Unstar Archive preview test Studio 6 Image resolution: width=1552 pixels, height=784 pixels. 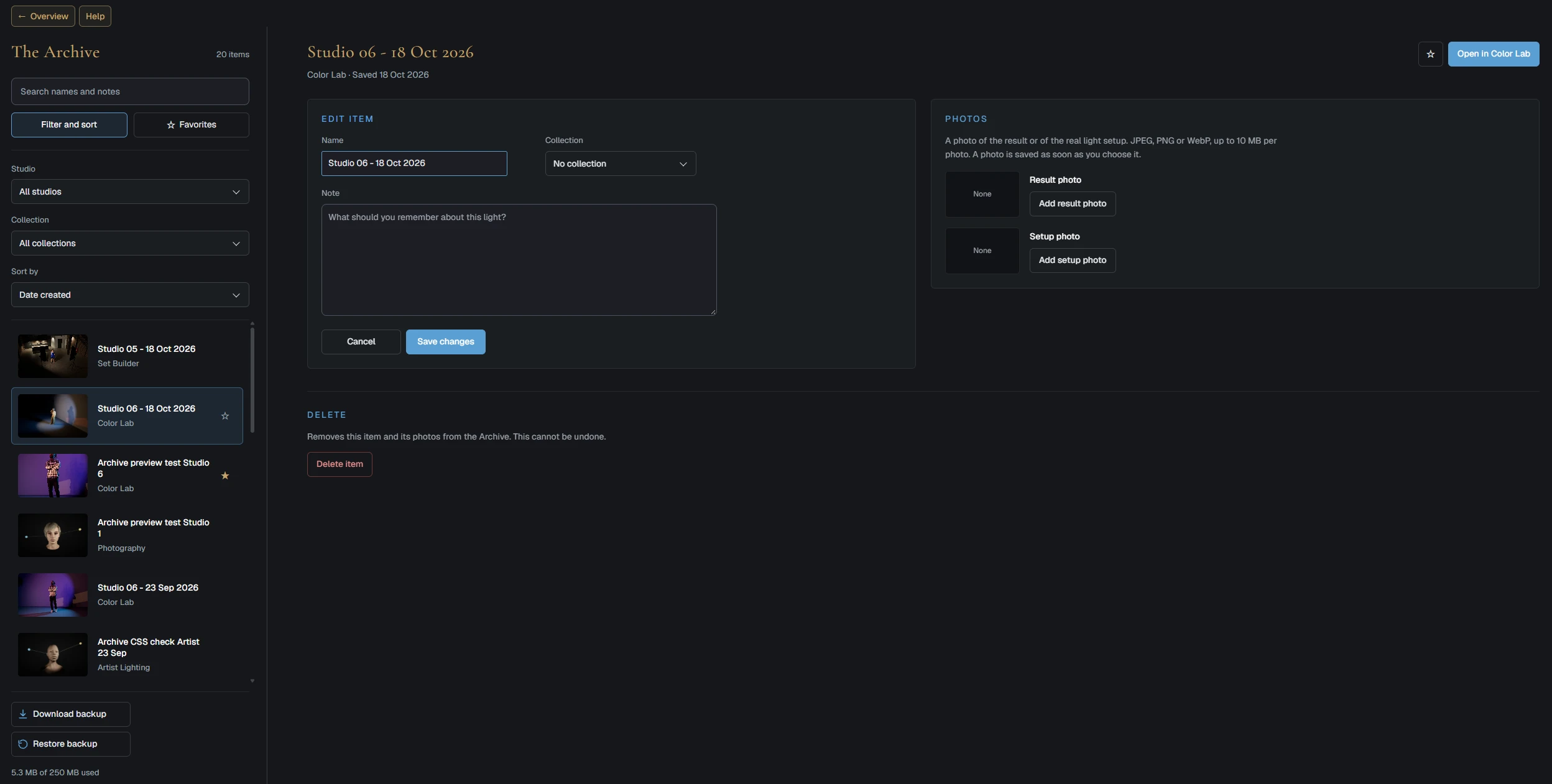225,476
